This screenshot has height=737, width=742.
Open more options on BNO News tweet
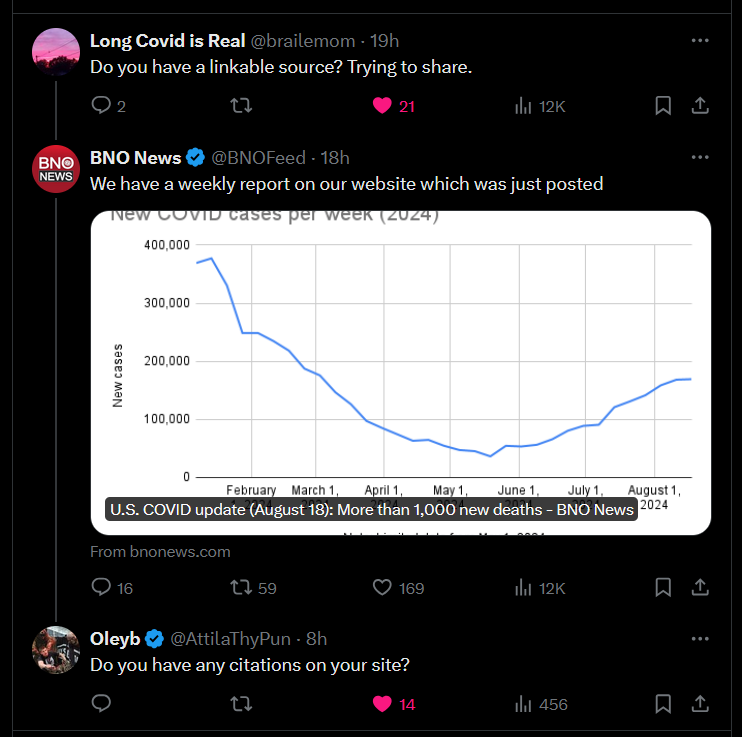point(700,157)
